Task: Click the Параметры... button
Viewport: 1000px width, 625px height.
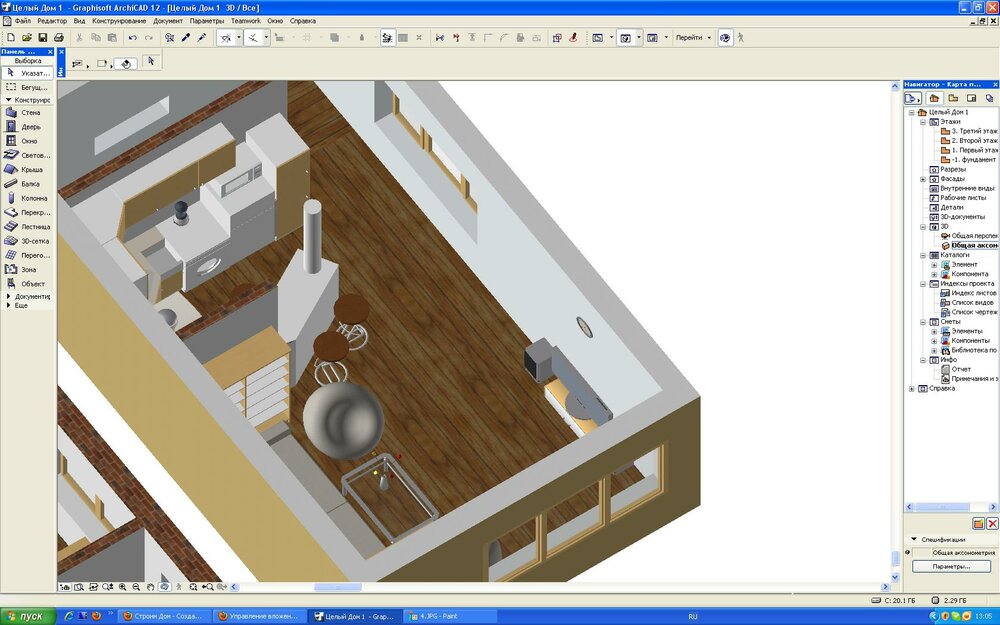Action: [950, 566]
